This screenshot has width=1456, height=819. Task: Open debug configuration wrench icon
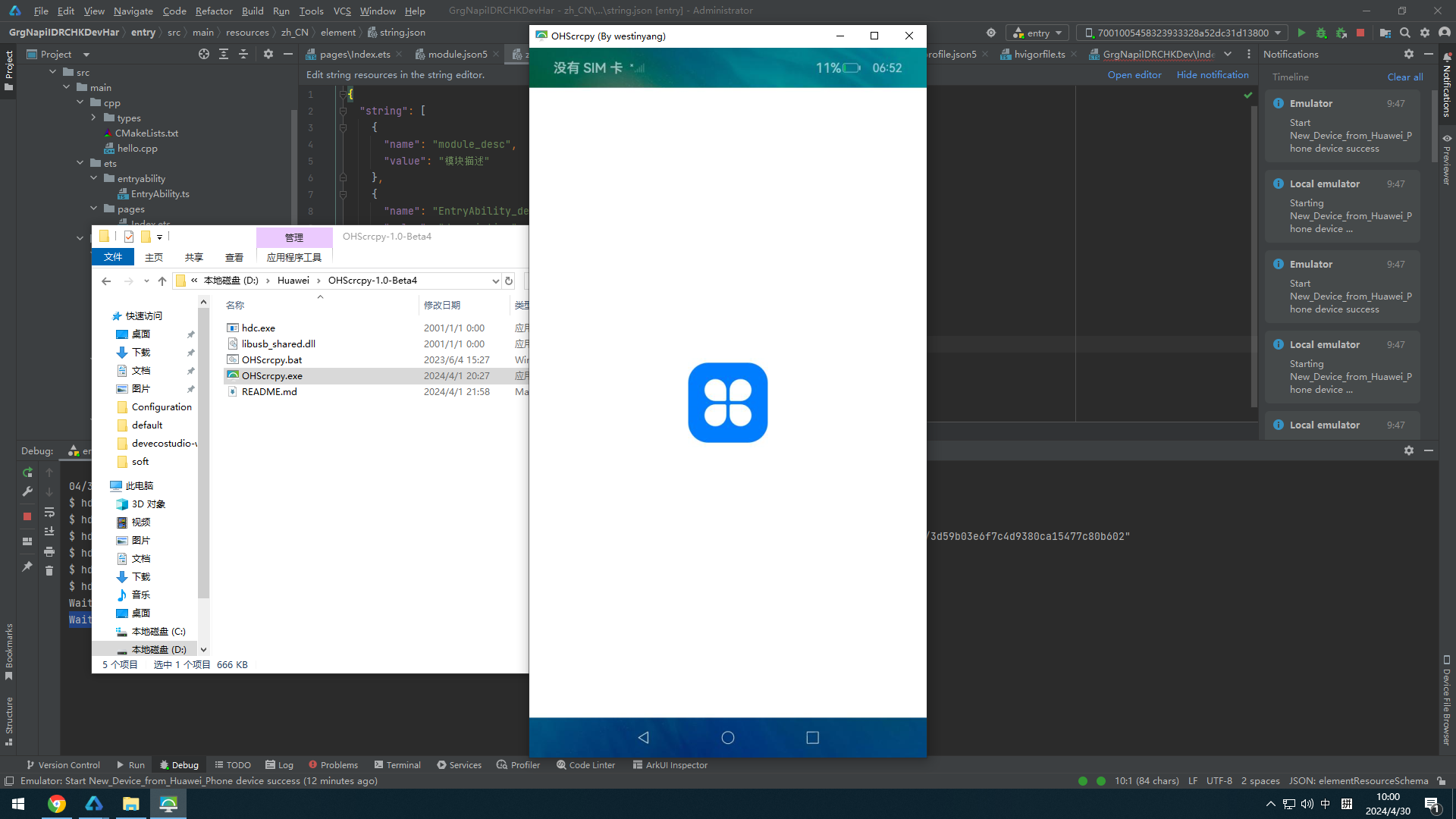(27, 491)
